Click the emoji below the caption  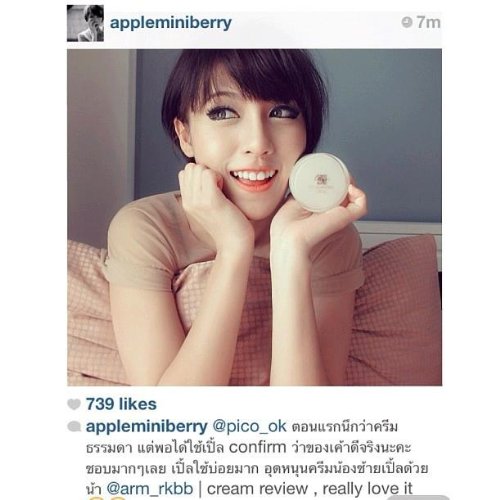click(107, 498)
